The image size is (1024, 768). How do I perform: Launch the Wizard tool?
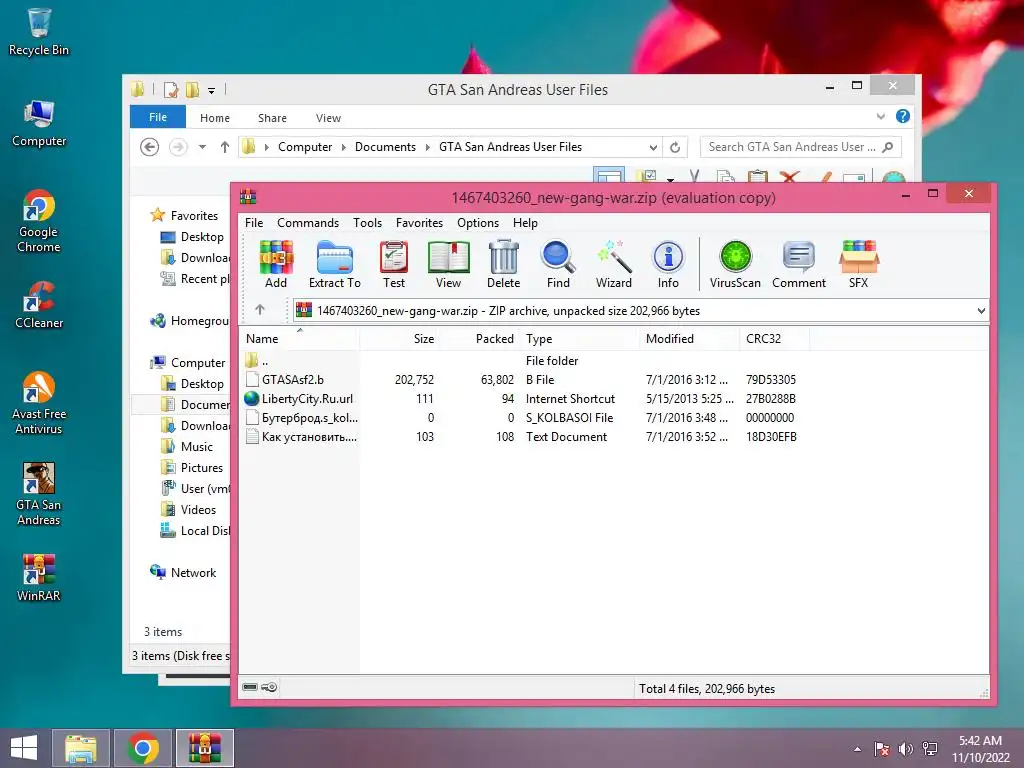613,264
